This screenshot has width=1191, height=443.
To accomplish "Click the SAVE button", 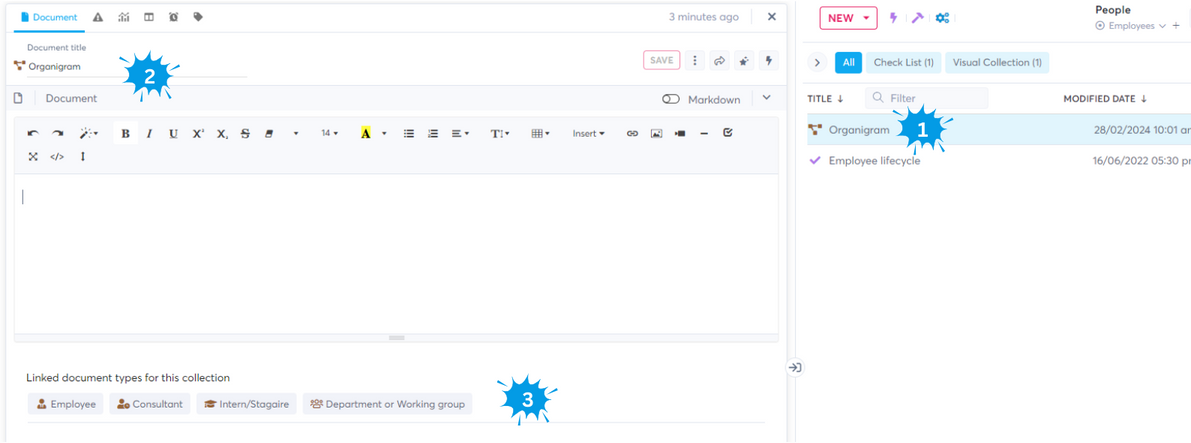I will pyautogui.click(x=661, y=60).
